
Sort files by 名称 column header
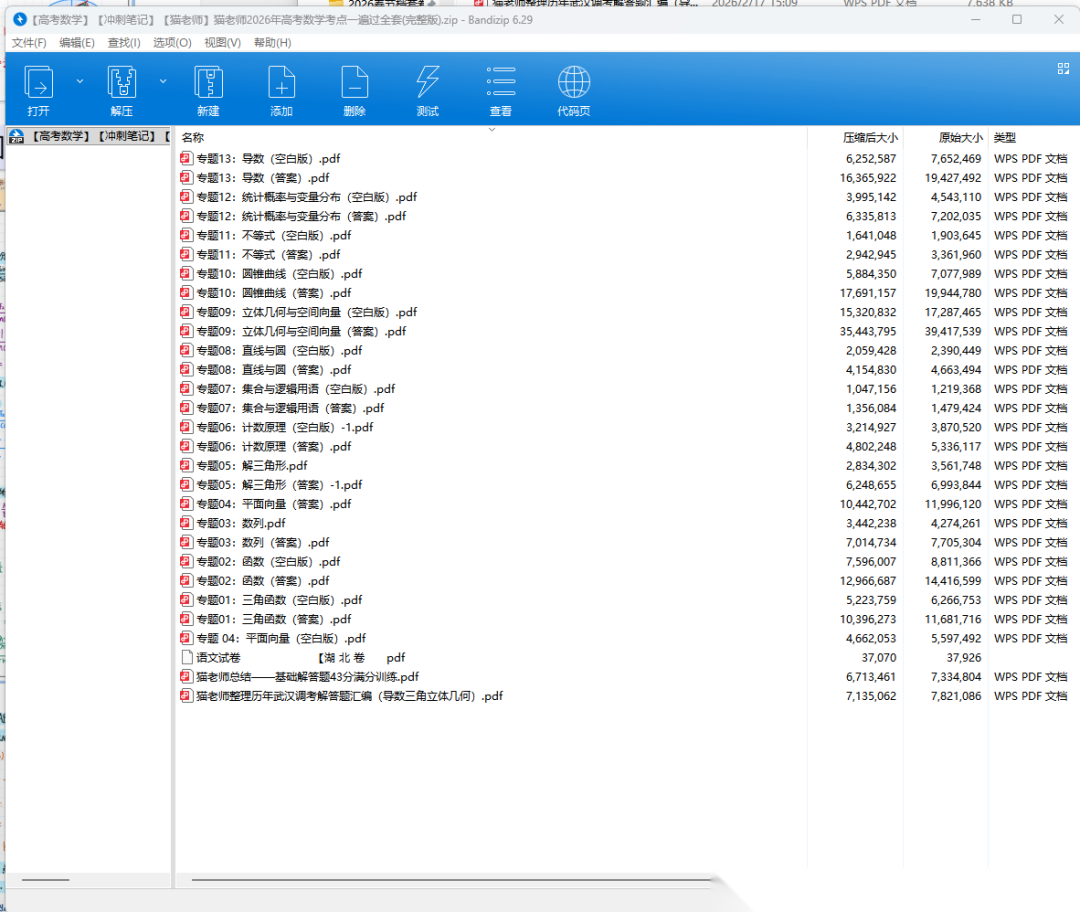193,138
